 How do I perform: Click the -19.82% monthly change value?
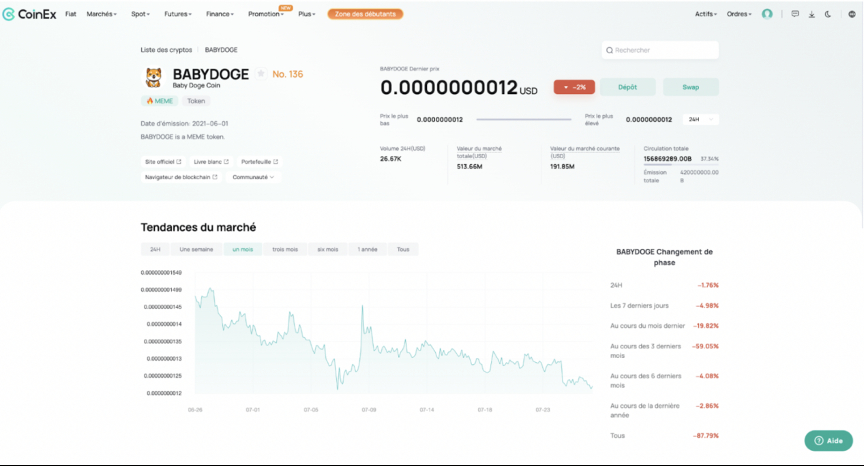tap(706, 326)
